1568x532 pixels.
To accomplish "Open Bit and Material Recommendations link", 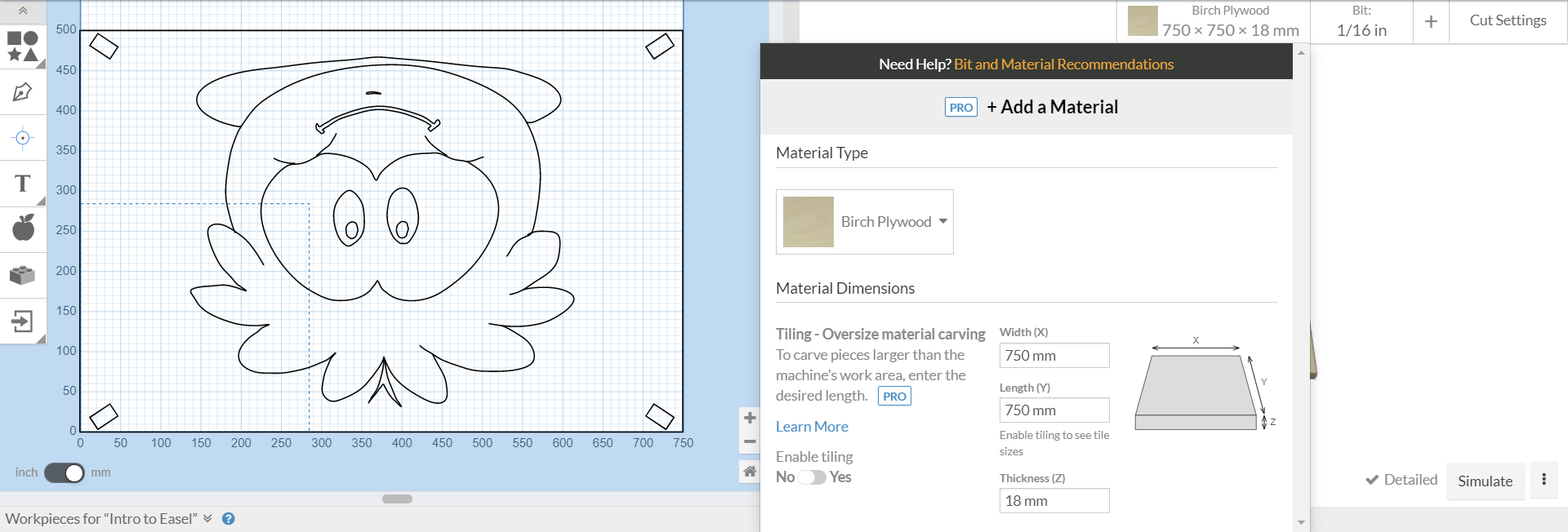I will pos(1063,64).
